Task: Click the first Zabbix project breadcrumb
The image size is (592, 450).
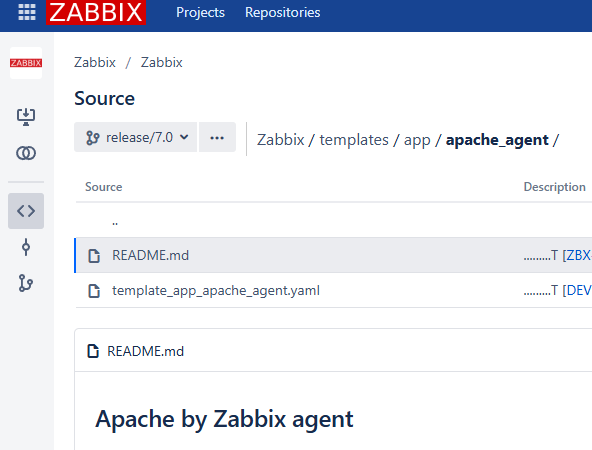Action: coord(95,62)
